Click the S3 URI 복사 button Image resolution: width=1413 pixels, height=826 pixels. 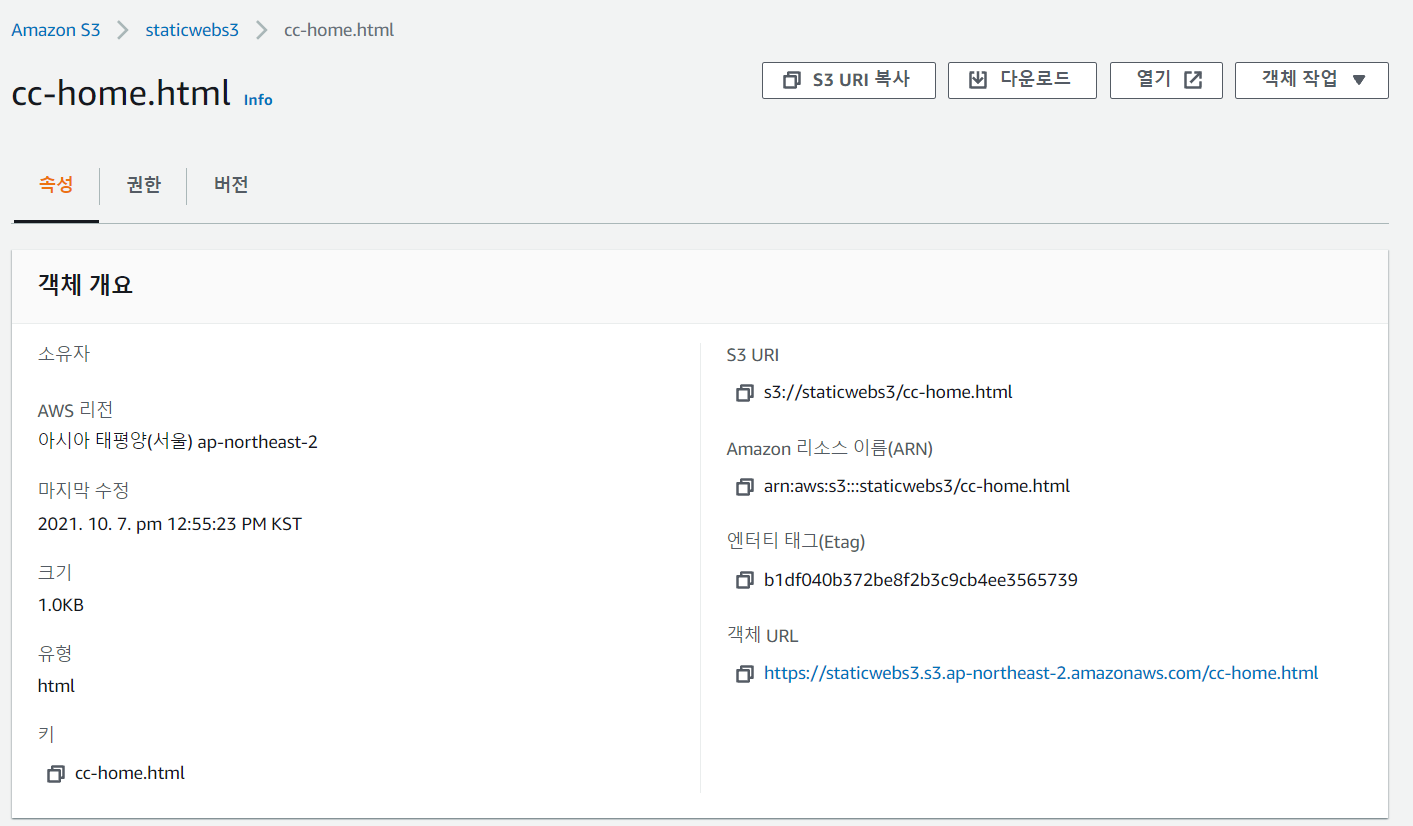point(849,80)
